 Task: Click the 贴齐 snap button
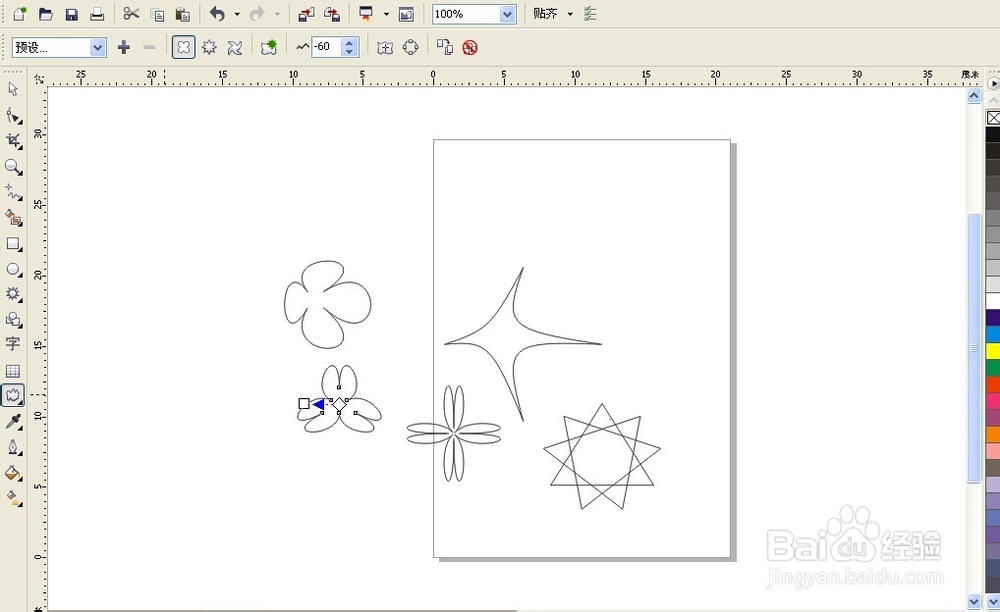click(545, 13)
